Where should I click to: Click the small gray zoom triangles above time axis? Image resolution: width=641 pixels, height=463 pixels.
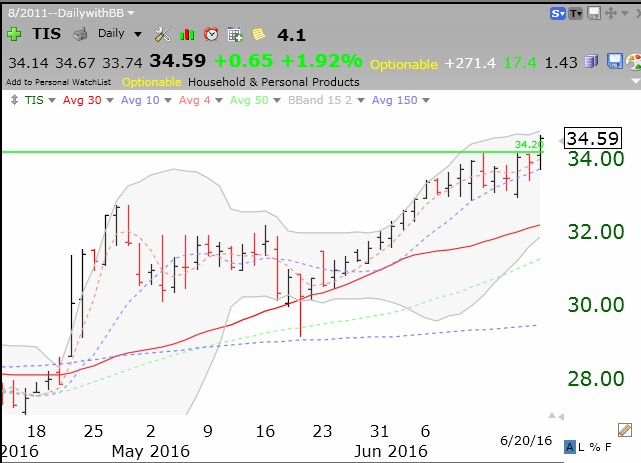556,416
